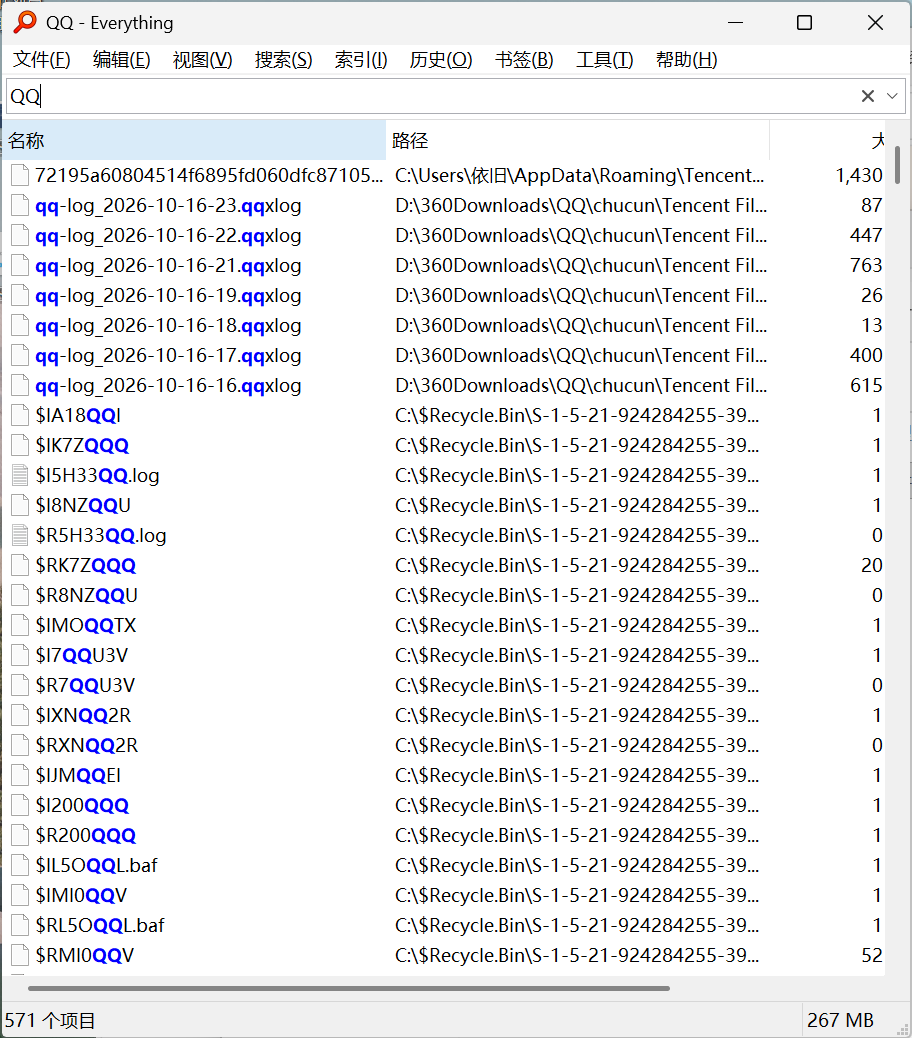Click the icon beside $IXNQQ2R
Viewport: 912px width, 1038px height.
point(21,715)
